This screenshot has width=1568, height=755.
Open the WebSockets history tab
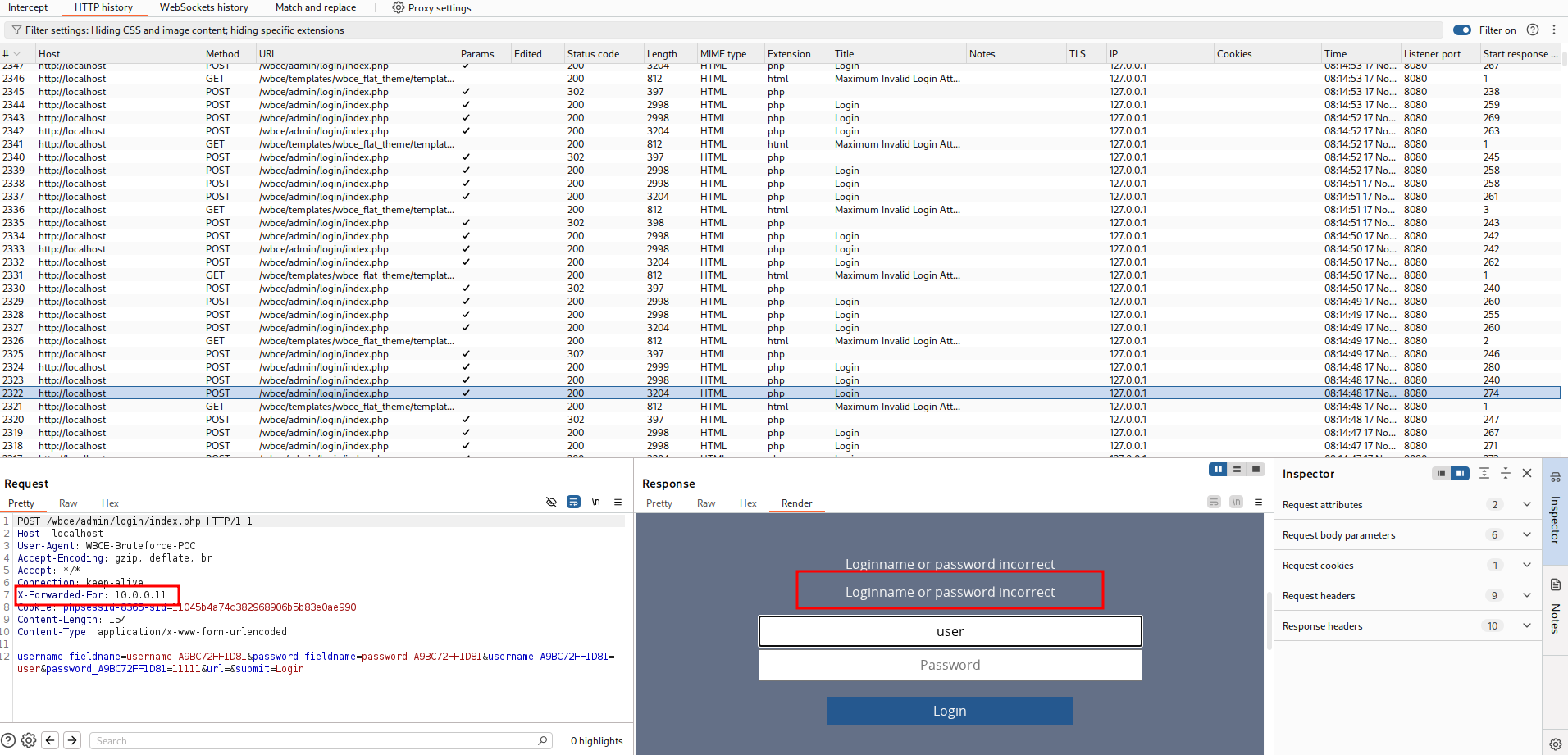point(204,7)
